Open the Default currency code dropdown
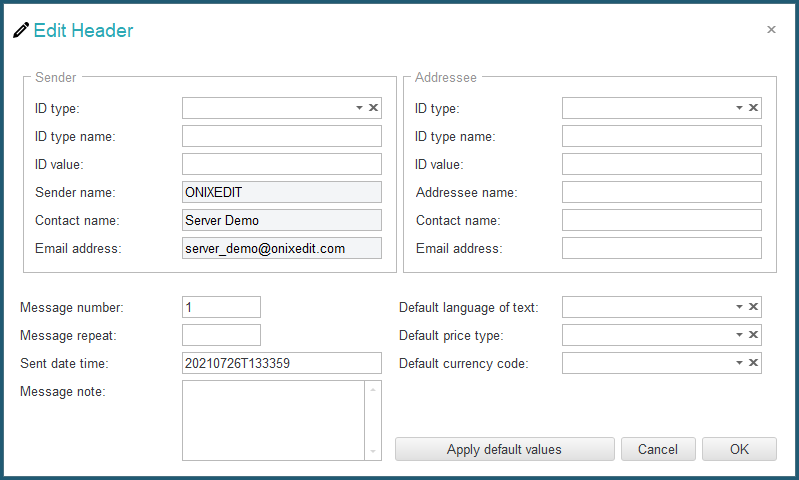The height and width of the screenshot is (480, 799). coord(739,363)
